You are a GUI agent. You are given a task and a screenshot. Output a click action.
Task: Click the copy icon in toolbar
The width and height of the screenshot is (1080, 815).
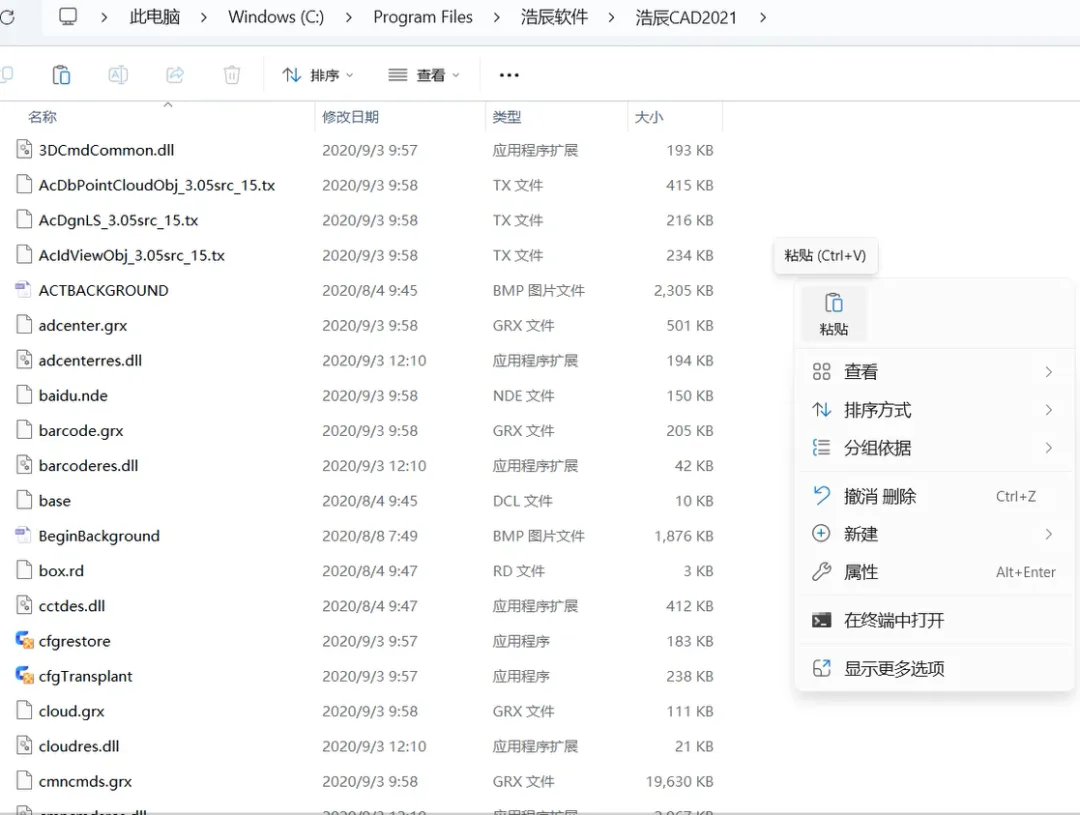pos(6,74)
